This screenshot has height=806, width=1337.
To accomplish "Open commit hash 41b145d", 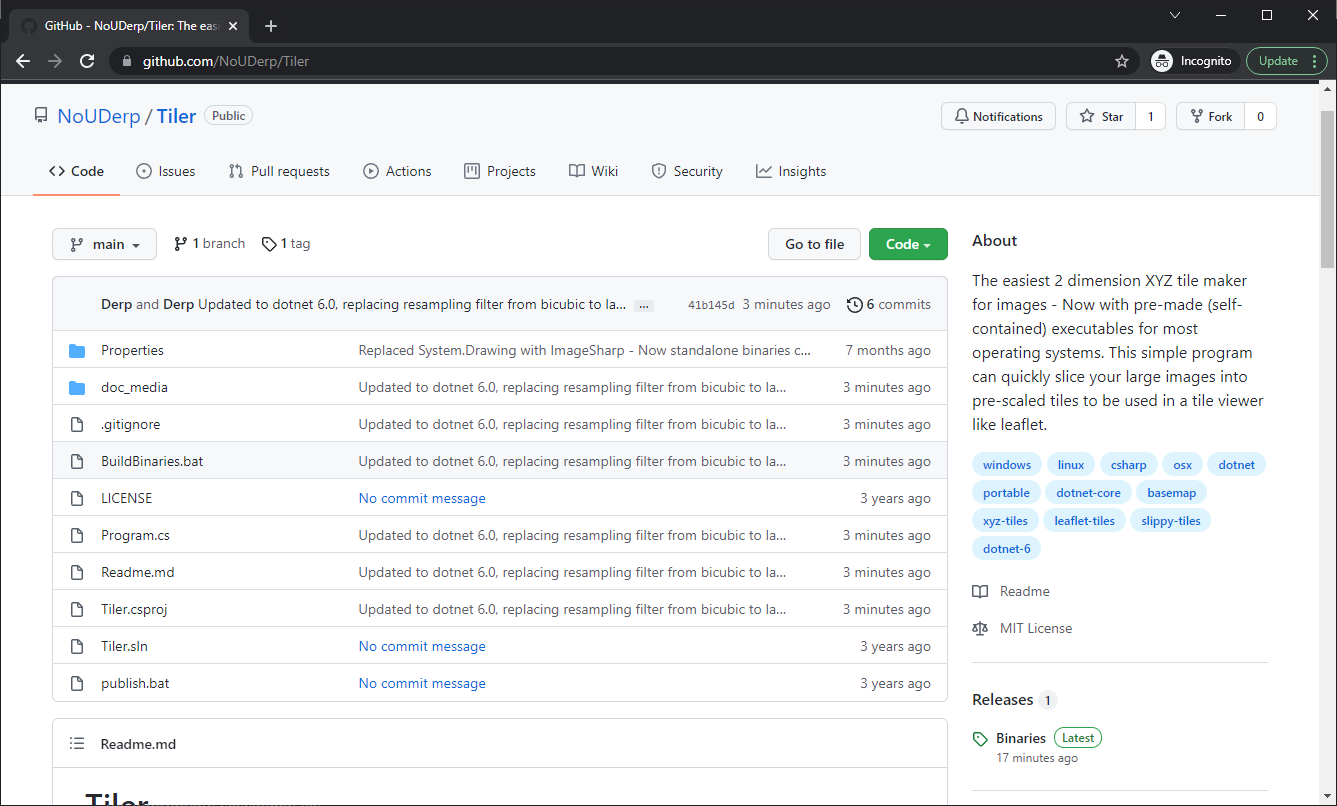I will click(x=711, y=305).
